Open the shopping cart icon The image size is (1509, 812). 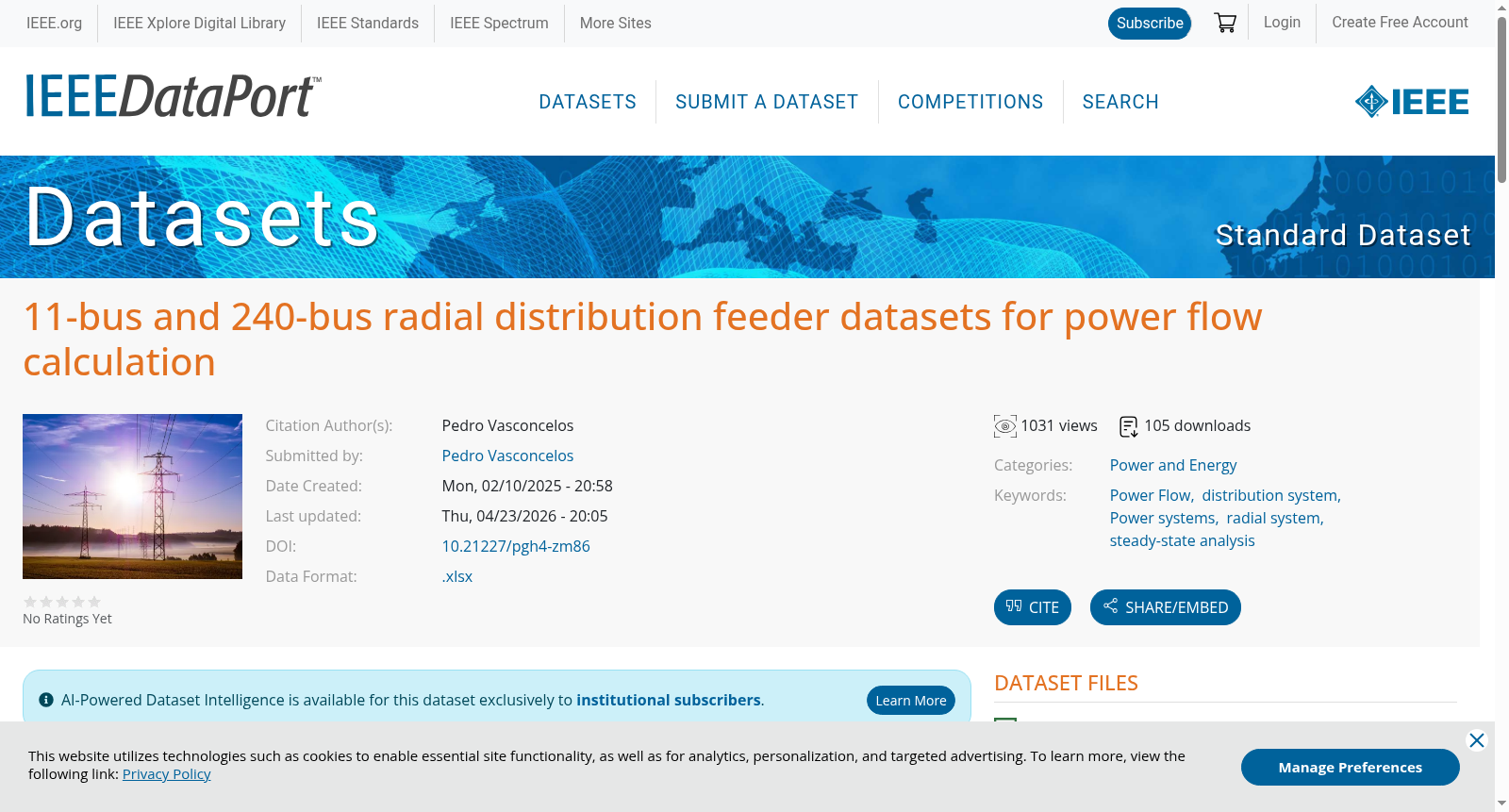[1225, 23]
